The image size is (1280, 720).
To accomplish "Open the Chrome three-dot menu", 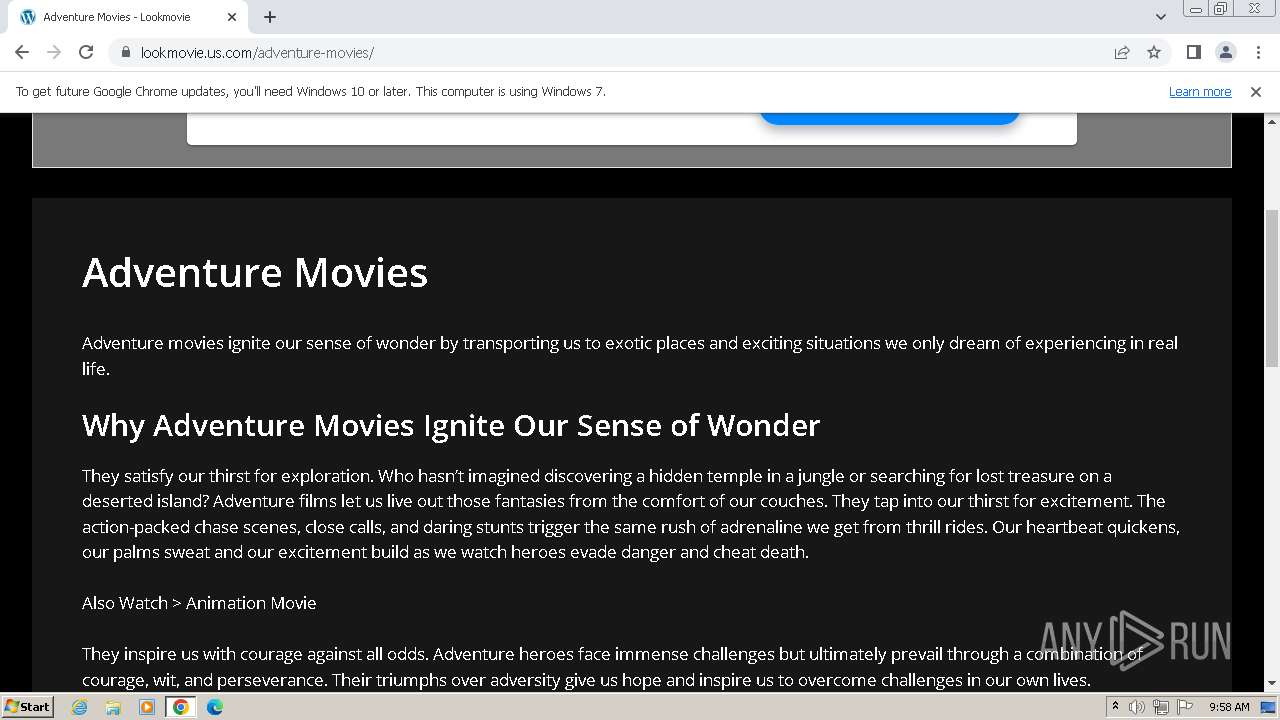I will [x=1257, y=52].
